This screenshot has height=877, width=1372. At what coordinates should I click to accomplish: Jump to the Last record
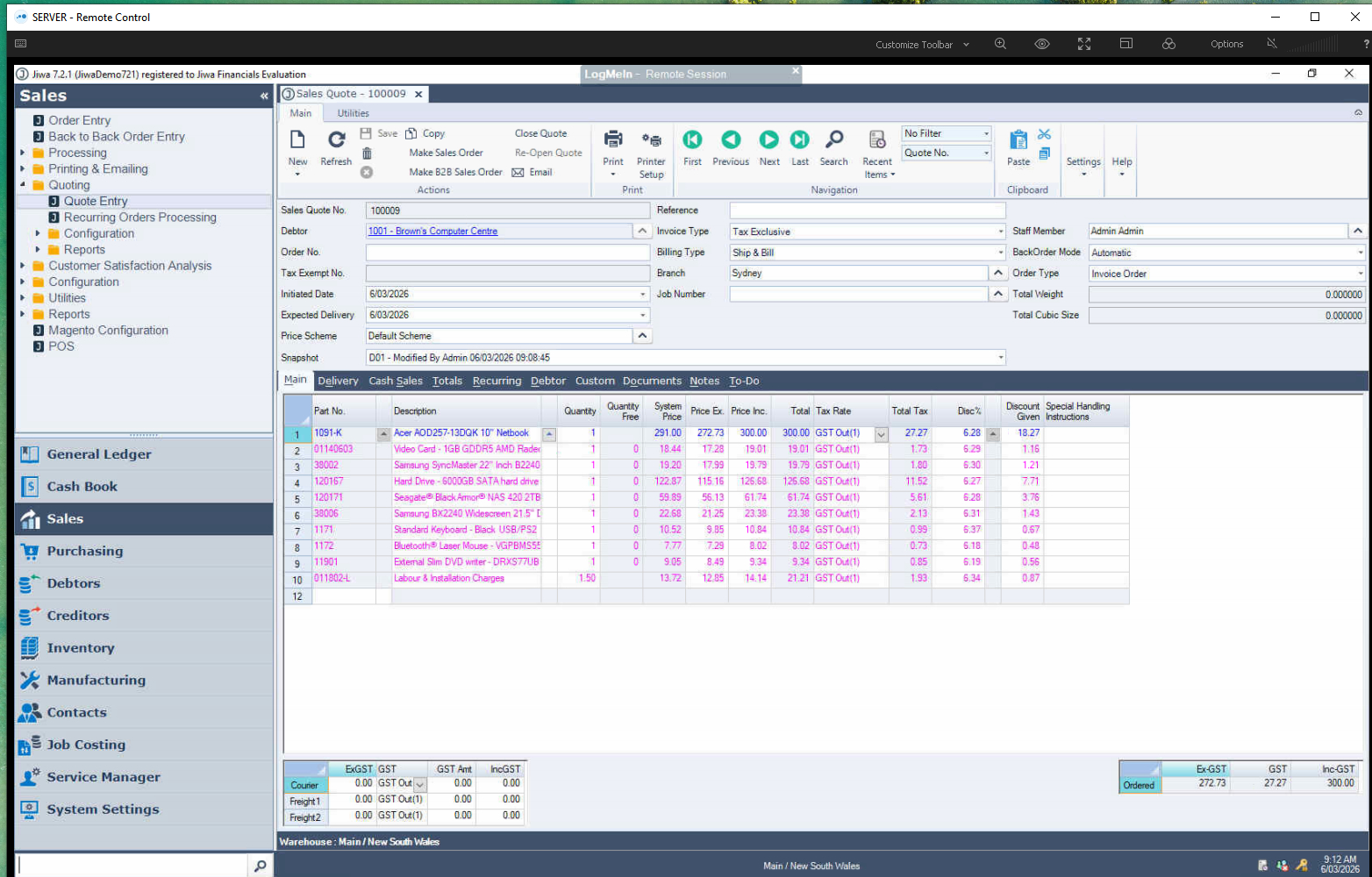pyautogui.click(x=799, y=140)
